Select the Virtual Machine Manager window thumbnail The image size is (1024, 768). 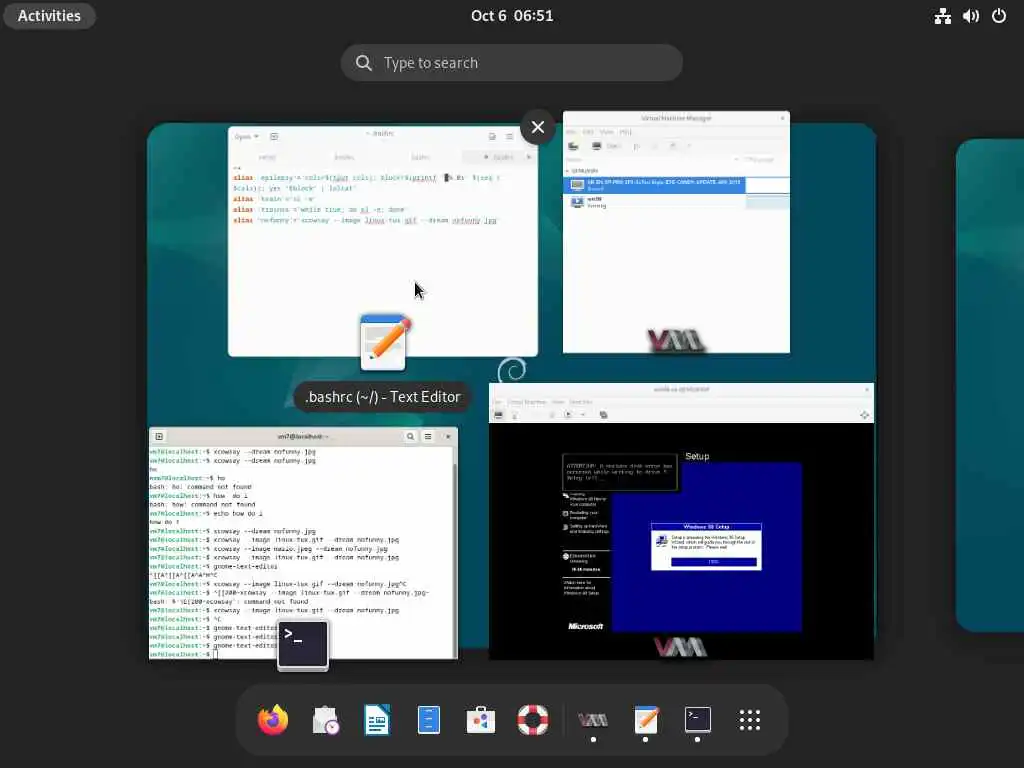point(677,232)
